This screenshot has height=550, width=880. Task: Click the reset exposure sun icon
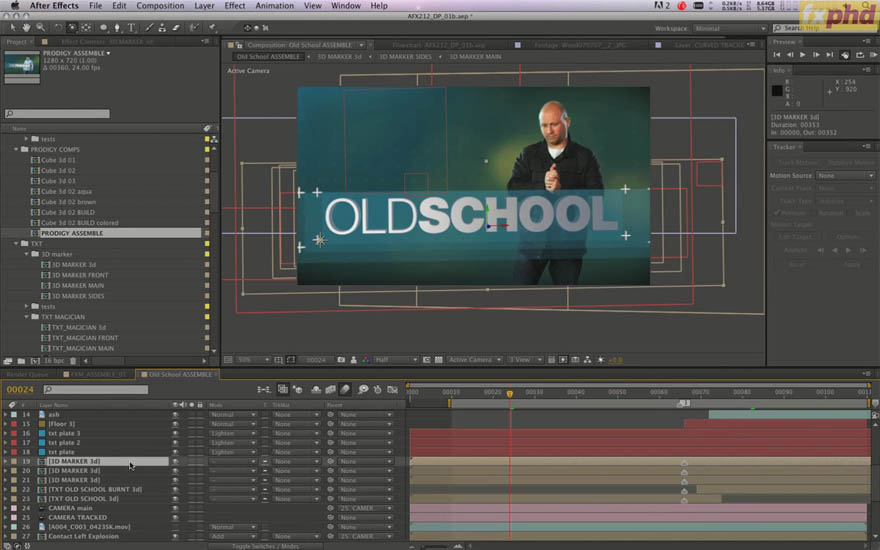coord(601,360)
